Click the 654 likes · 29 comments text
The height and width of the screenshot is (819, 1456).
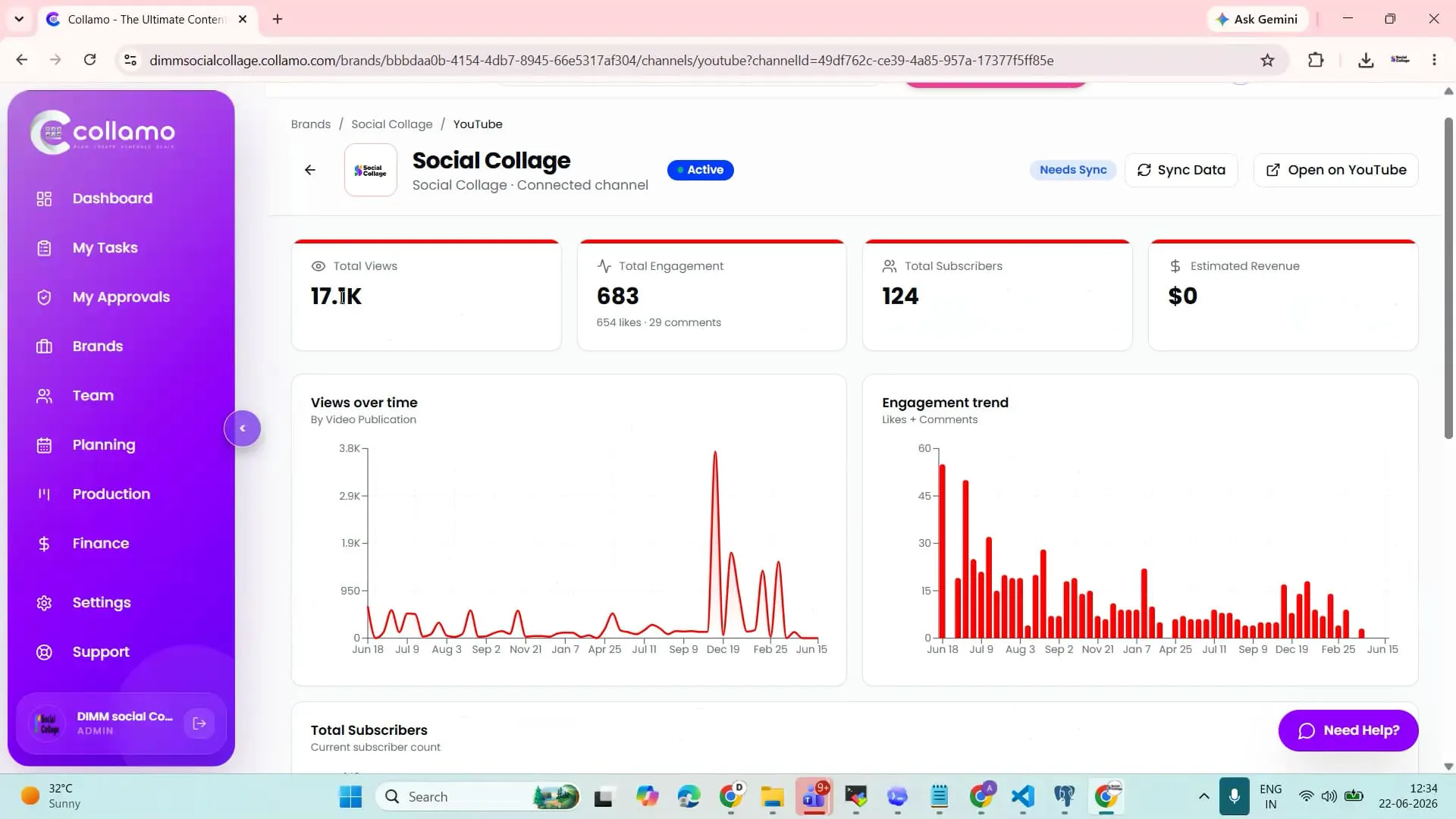(658, 322)
